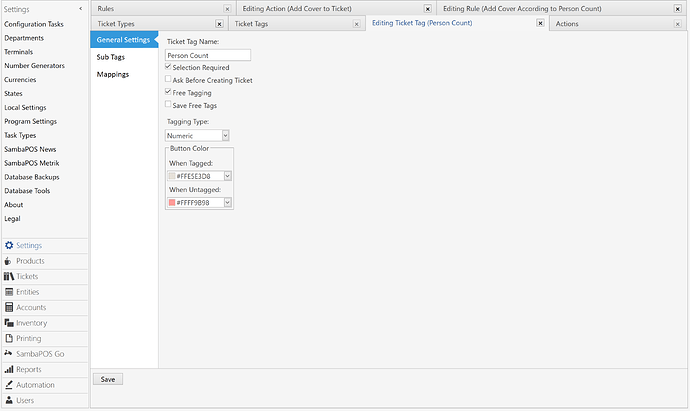Screen dimensions: 690x411
Task: Open SambaPOS Metrik
Action: (32, 163)
